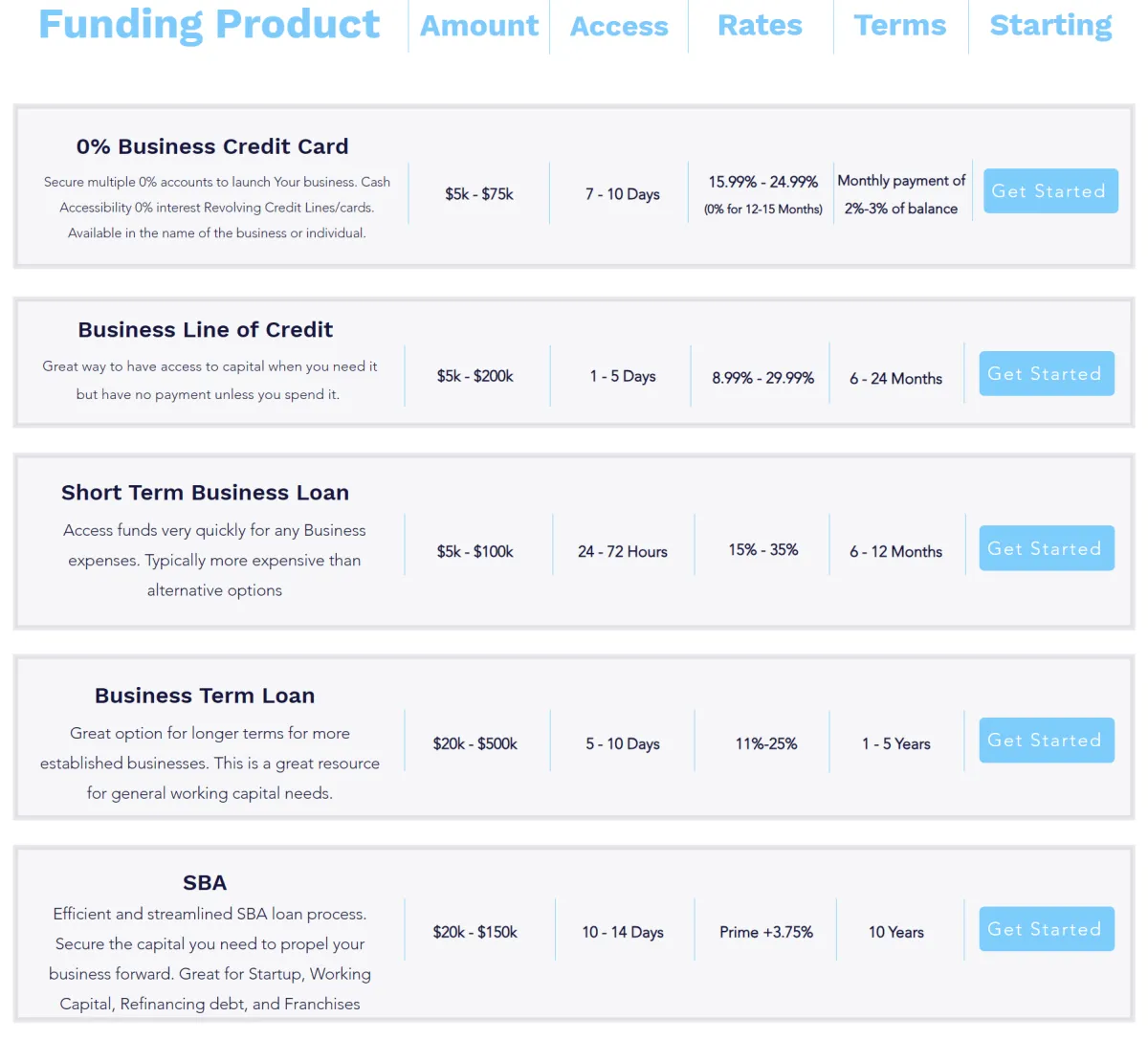
Task: Select the Funding Product column header
Action: pos(210,25)
